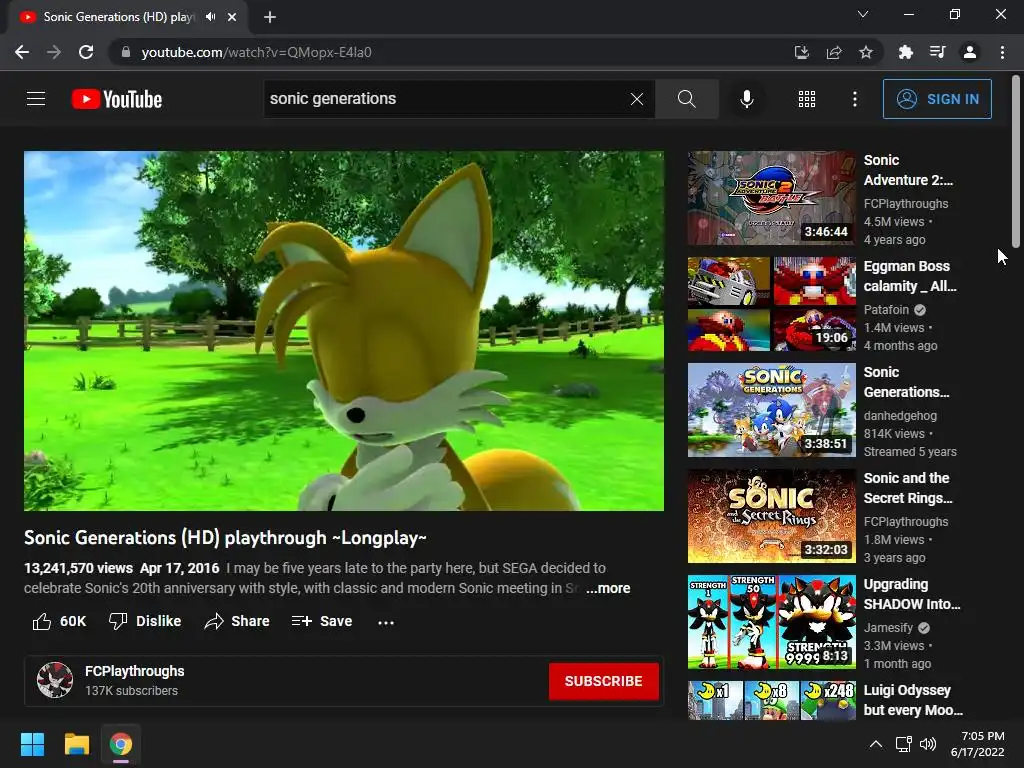This screenshot has width=1024, height=768.
Task: Go forward with browser forward arrow
Action: 54,52
